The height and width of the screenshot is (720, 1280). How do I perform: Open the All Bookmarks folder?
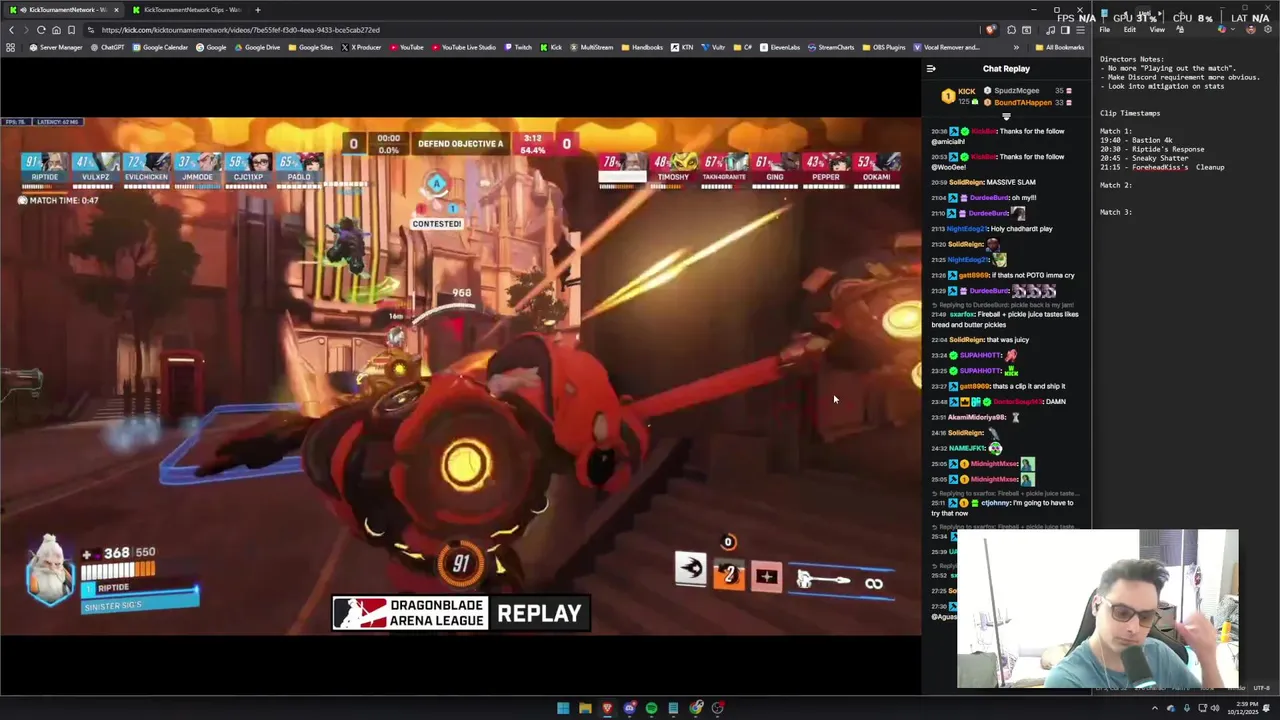click(1060, 47)
